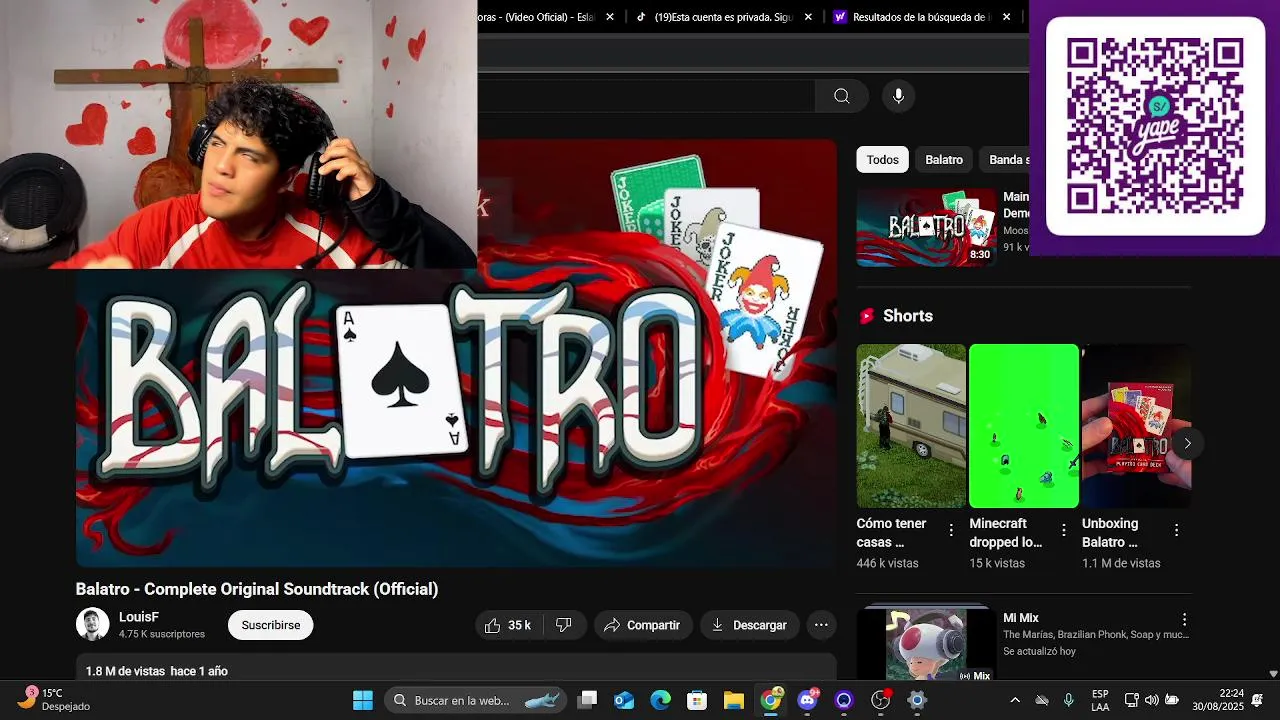Click the Shorts section heading
The image size is (1280, 720).
pos(908,316)
